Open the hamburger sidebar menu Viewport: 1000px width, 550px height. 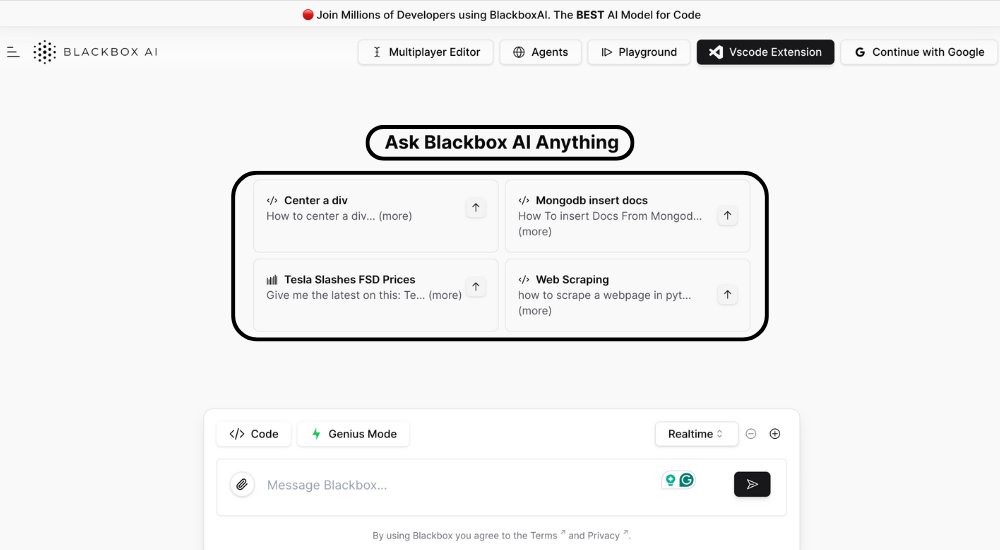coord(13,52)
